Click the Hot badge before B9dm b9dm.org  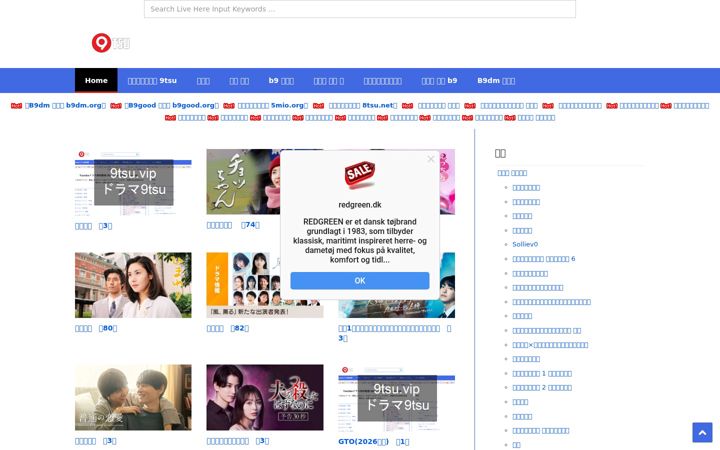click(17, 106)
